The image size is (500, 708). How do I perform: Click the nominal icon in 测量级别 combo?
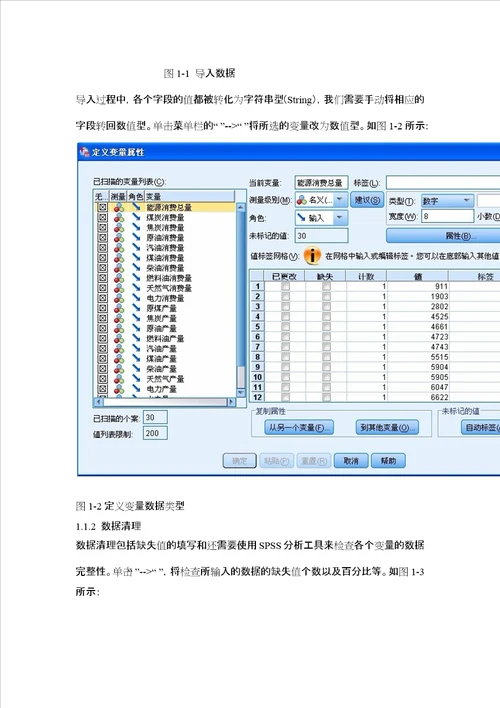(x=301, y=200)
